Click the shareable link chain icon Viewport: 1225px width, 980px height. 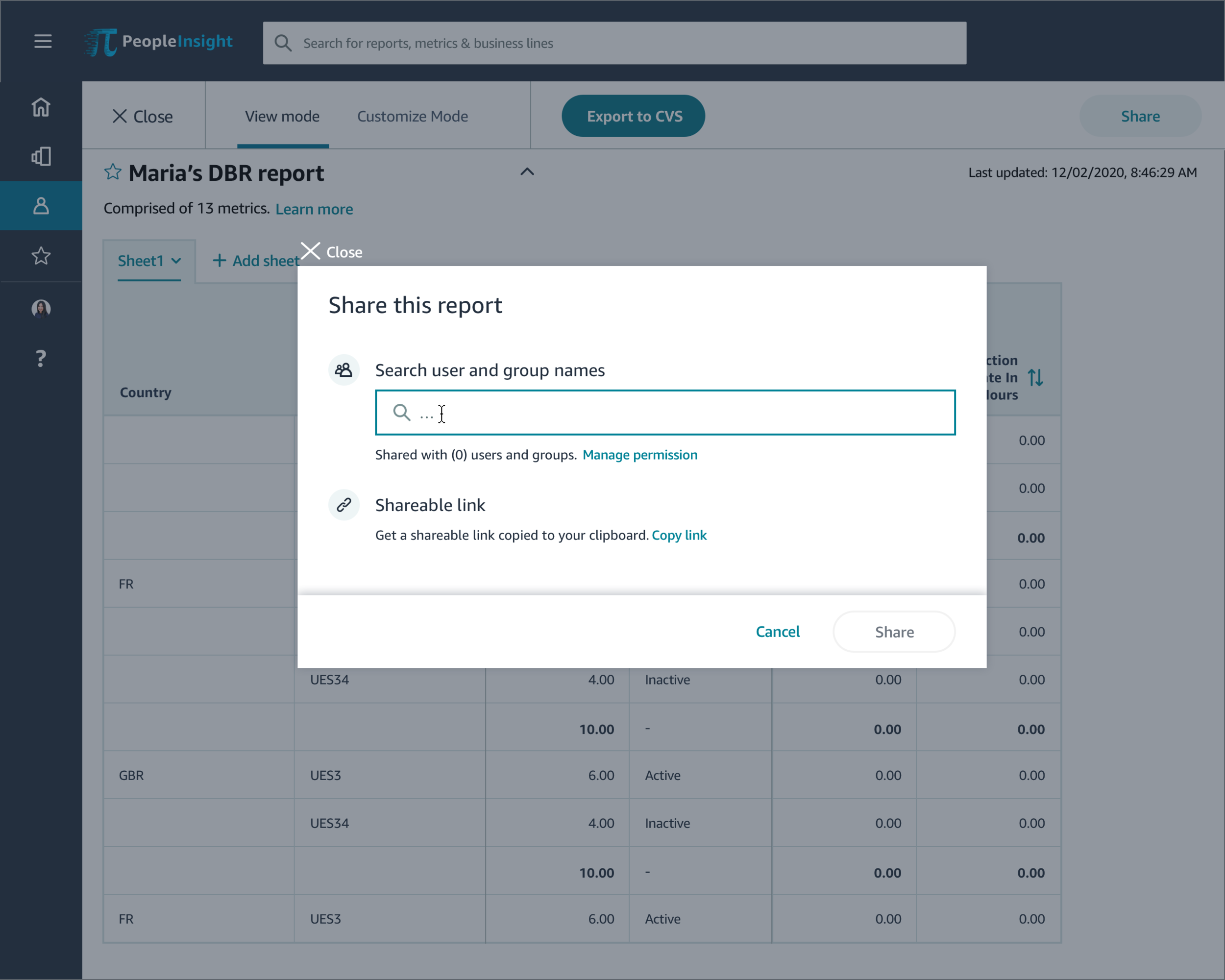pos(344,505)
